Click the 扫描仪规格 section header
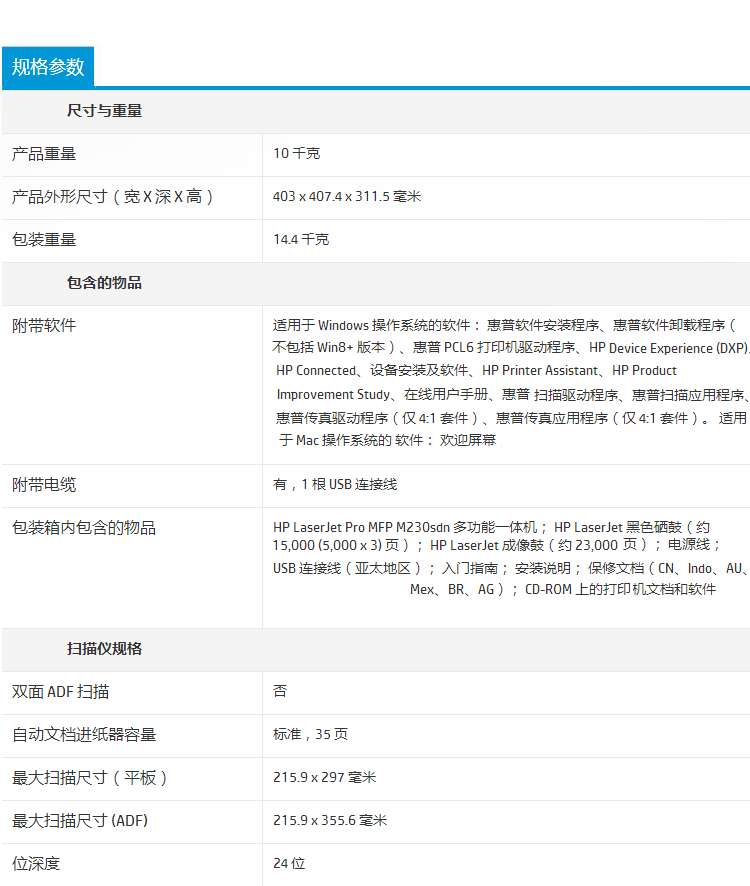This screenshot has height=886, width=750. pyautogui.click(x=105, y=649)
